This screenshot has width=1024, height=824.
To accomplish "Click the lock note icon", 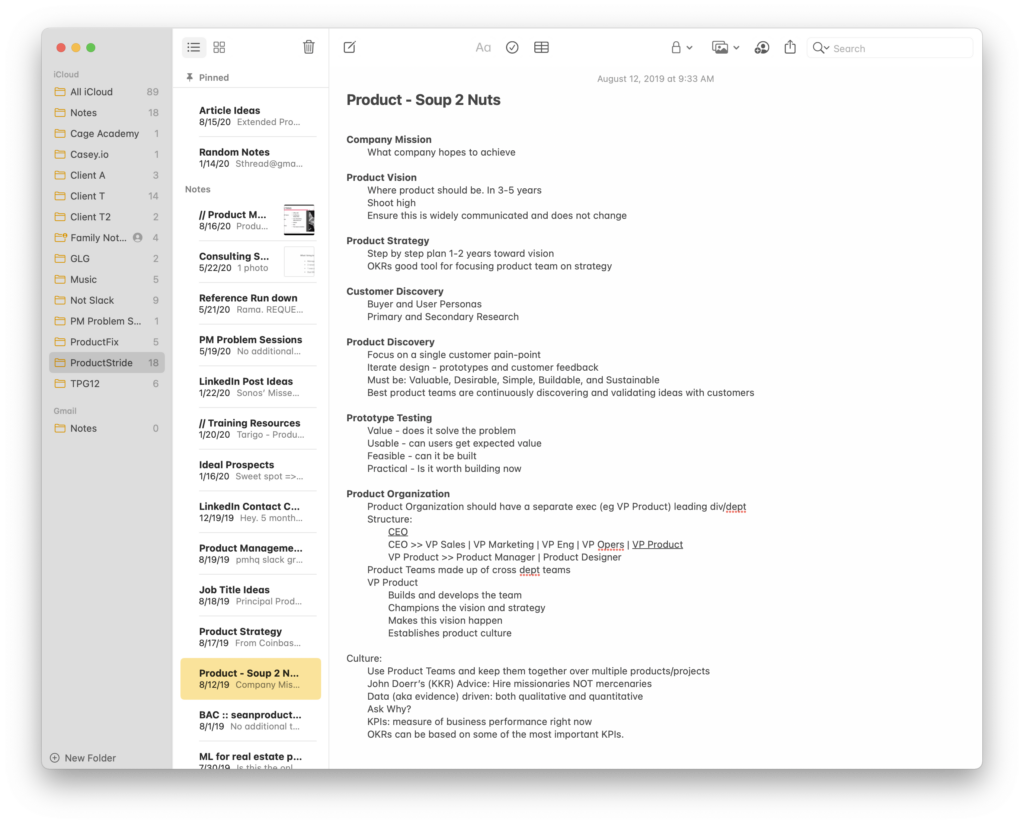I will click(x=676, y=47).
